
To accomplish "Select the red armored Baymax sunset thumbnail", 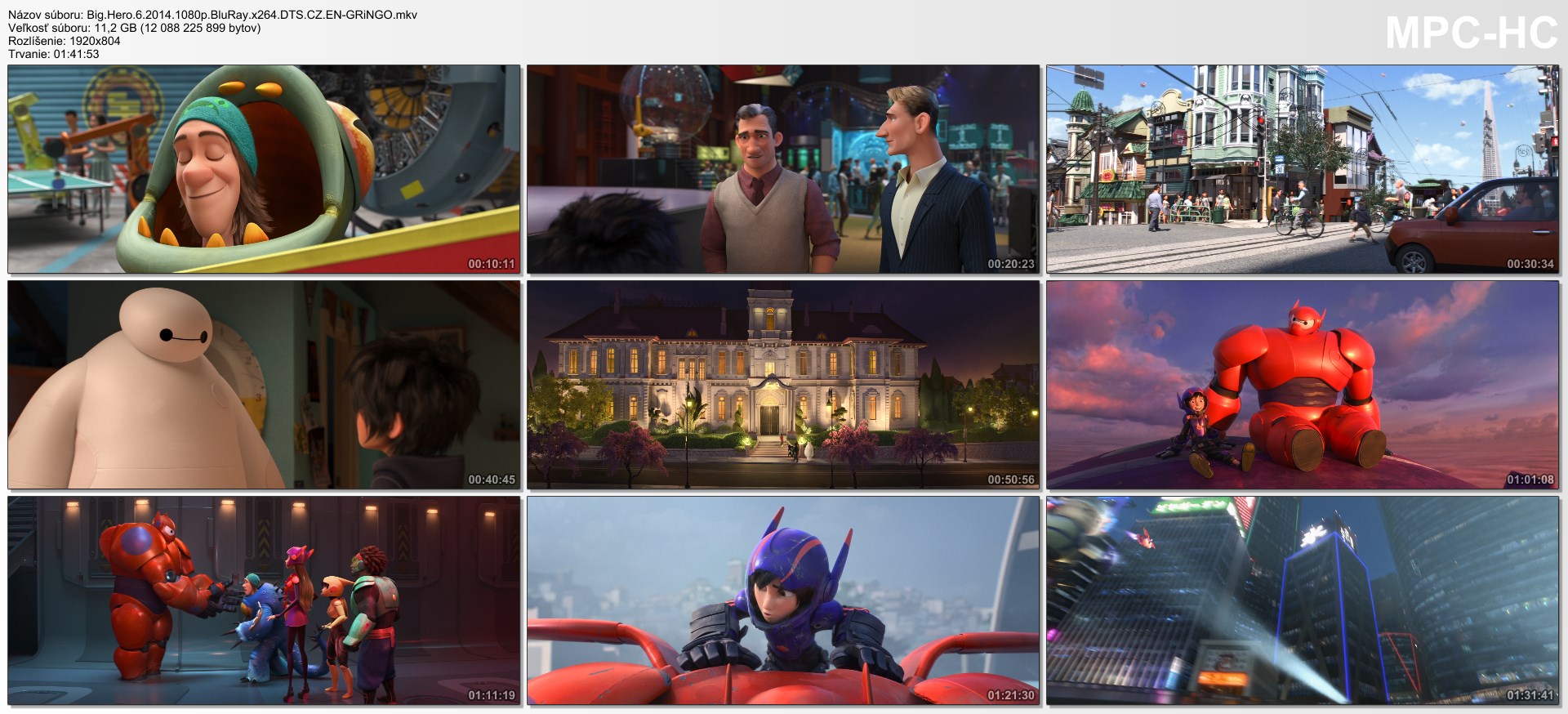I will pos(1303,385).
